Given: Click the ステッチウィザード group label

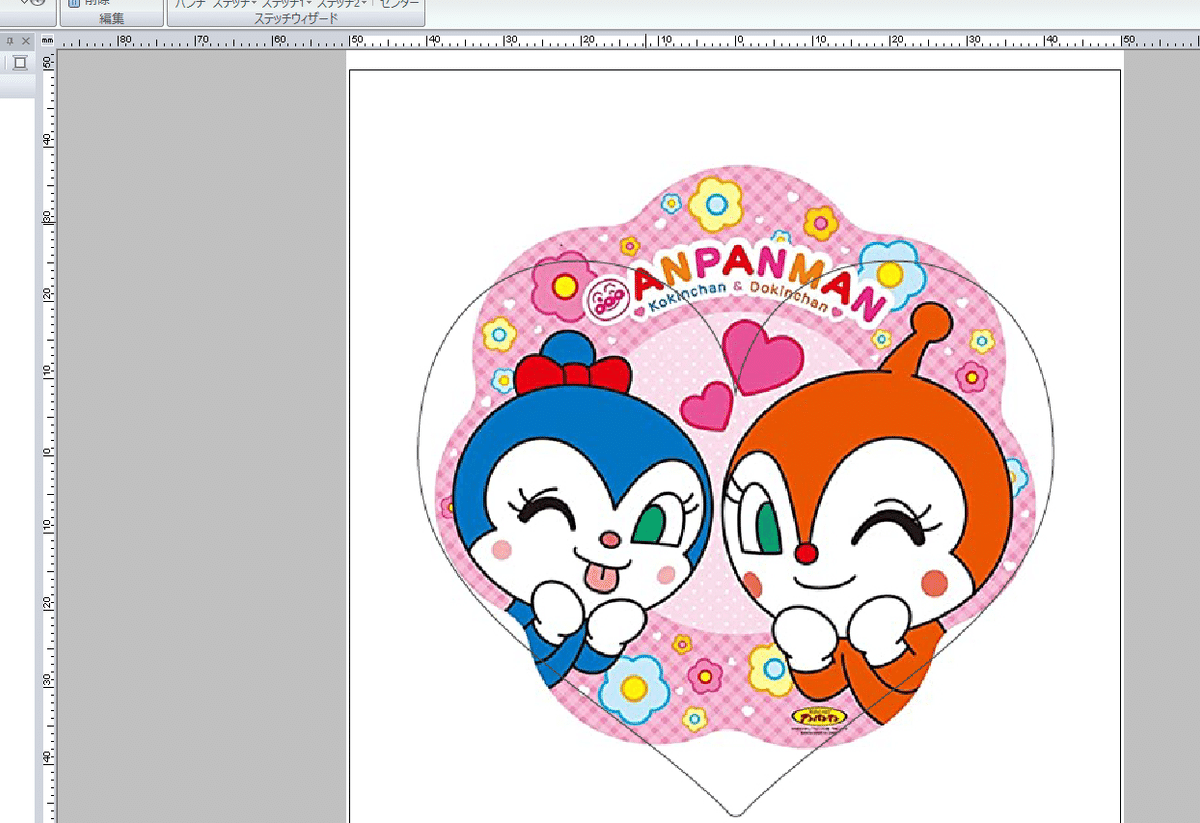Looking at the screenshot, I should pyautogui.click(x=296, y=19).
